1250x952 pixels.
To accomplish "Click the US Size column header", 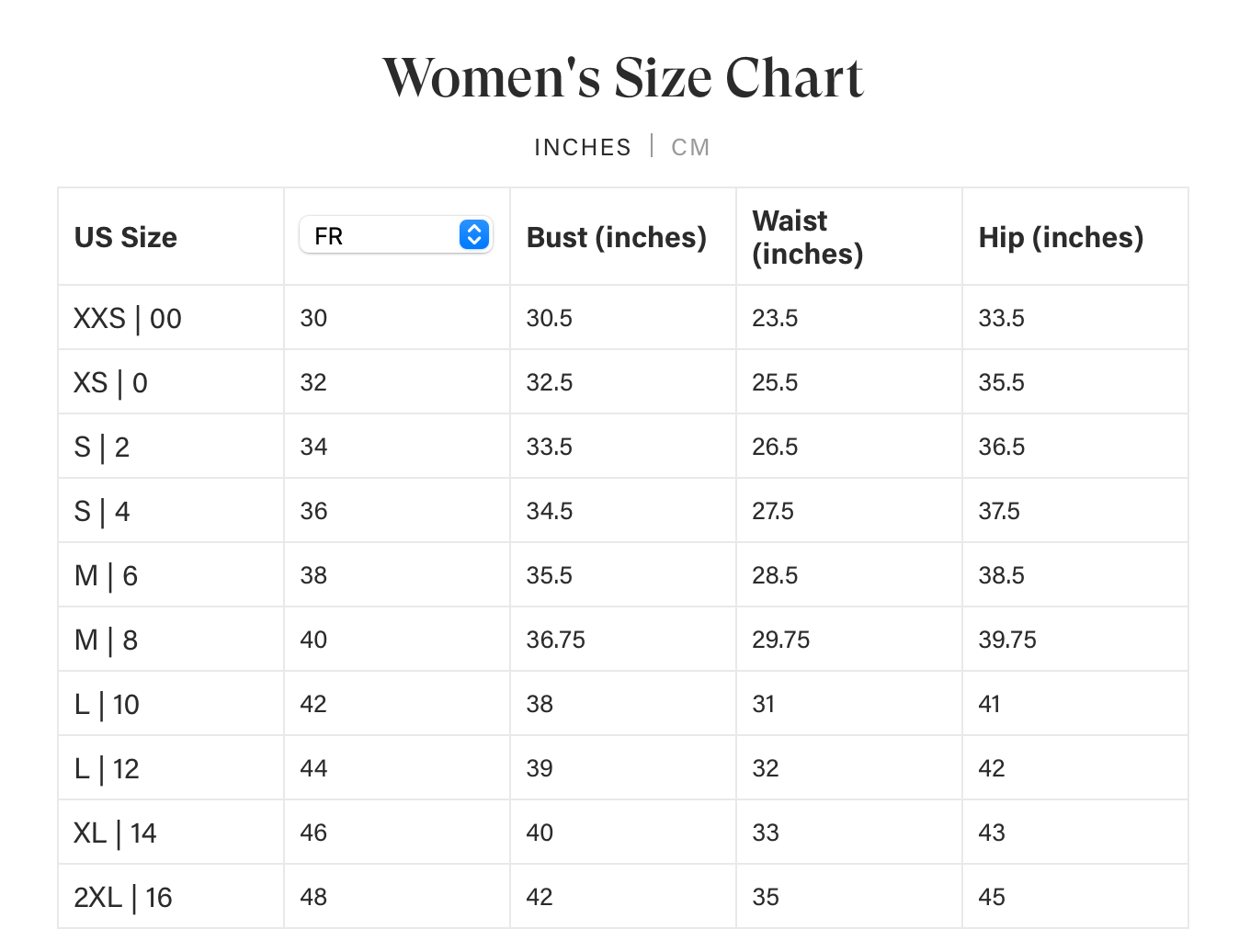I will click(126, 237).
